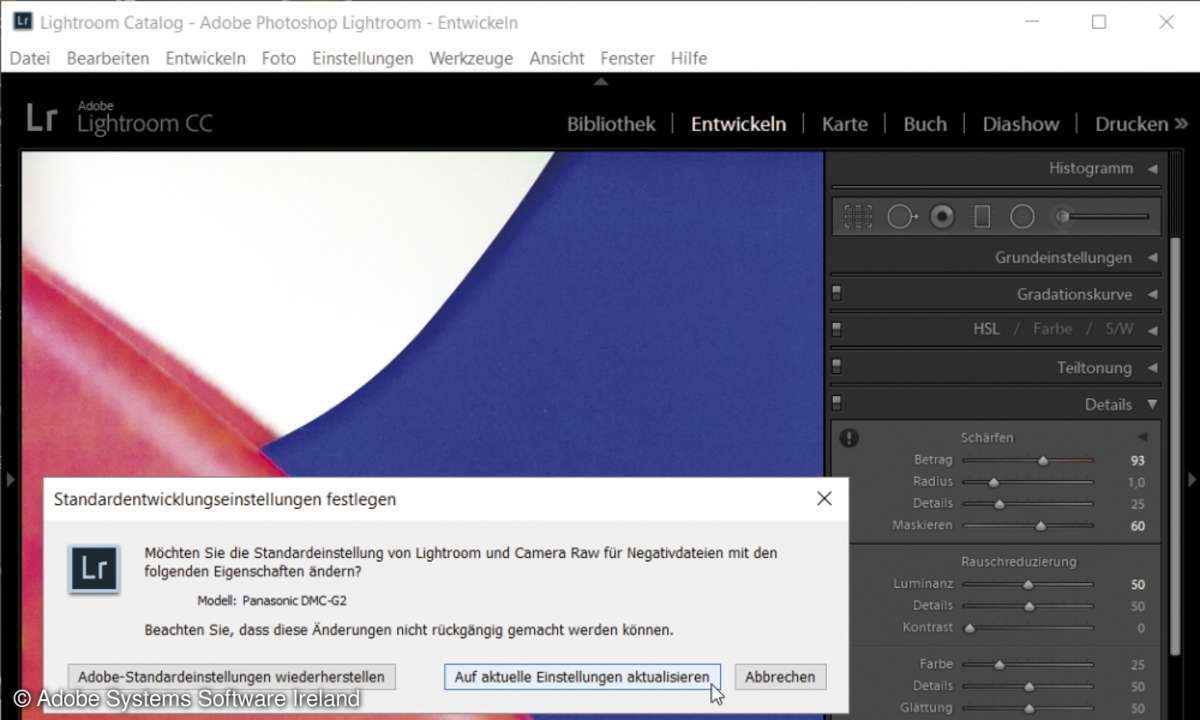Click the Betrag value 93
Image resolution: width=1200 pixels, height=720 pixels.
click(1138, 461)
